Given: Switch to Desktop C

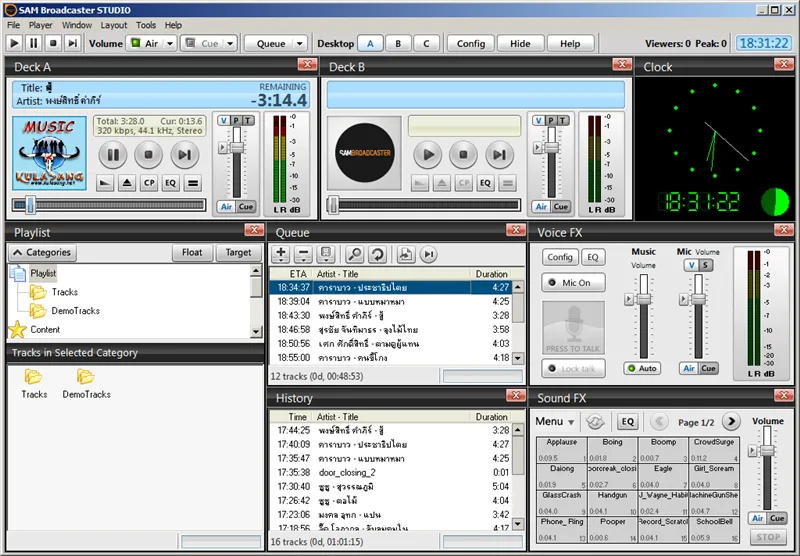Looking at the screenshot, I should pos(426,44).
